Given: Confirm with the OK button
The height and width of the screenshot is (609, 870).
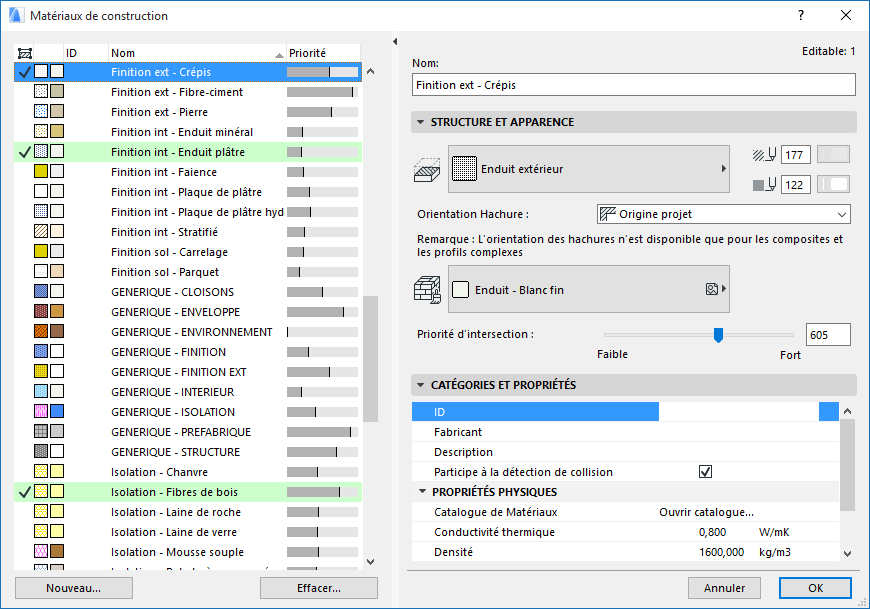Looking at the screenshot, I should pos(815,588).
